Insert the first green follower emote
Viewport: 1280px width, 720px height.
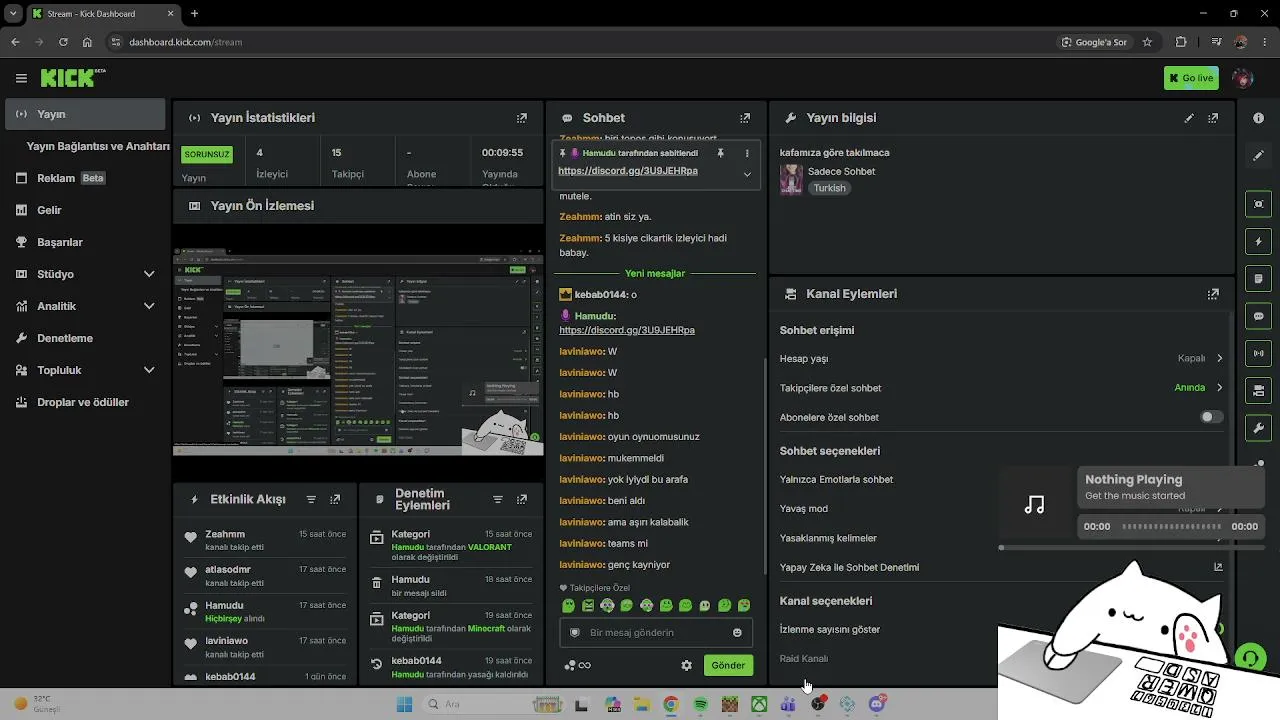pos(568,606)
